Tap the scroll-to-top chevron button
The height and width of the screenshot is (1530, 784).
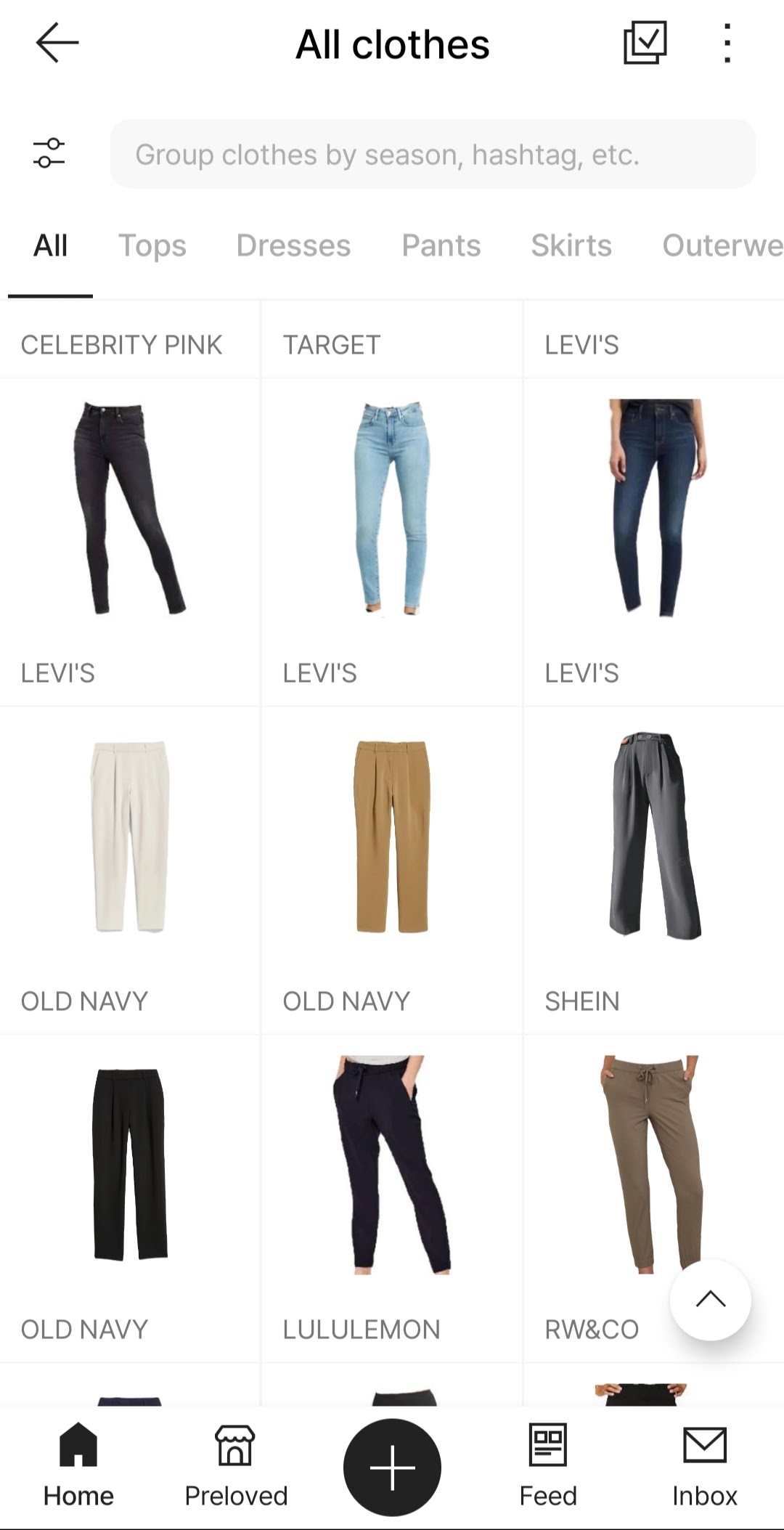pyautogui.click(x=710, y=1300)
